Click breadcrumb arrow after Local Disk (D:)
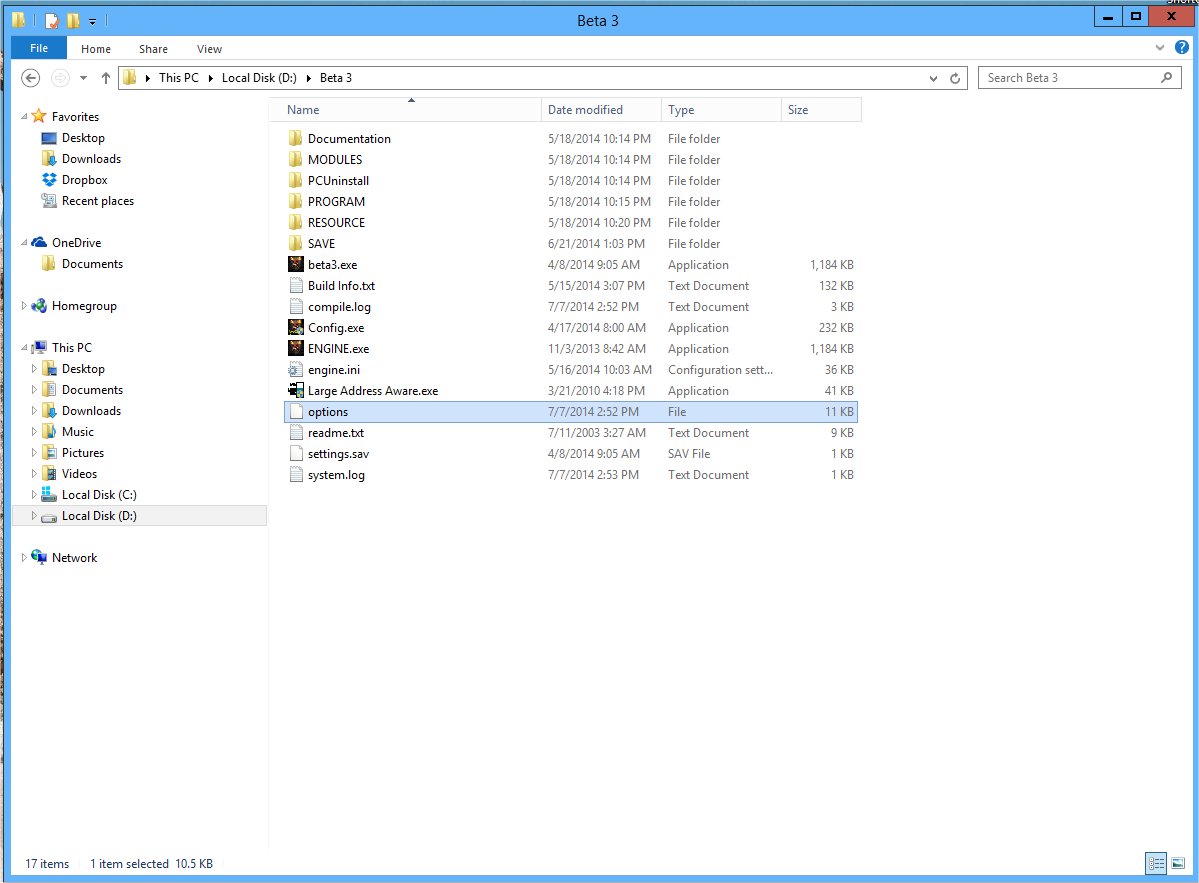1199x883 pixels. 309,78
